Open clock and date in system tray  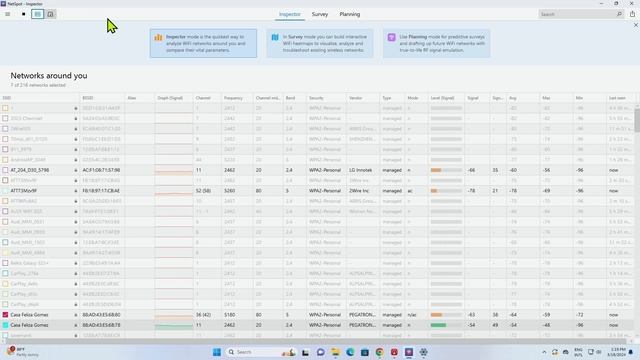click(x=615, y=352)
